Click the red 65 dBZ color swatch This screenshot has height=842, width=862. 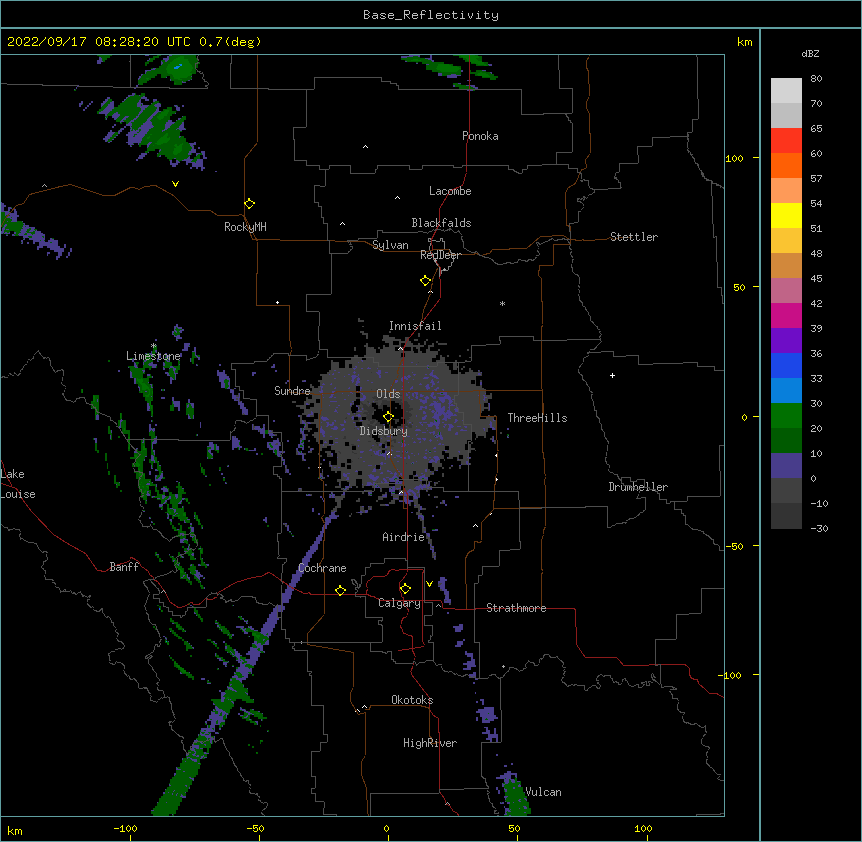(x=786, y=140)
